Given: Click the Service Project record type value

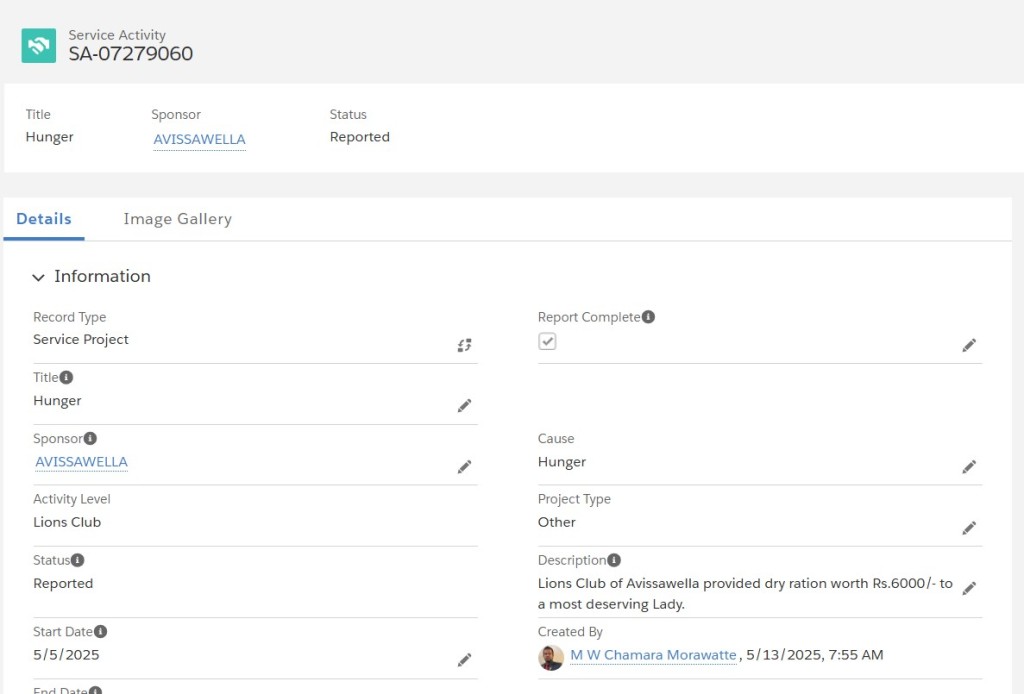Looking at the screenshot, I should pyautogui.click(x=81, y=339).
